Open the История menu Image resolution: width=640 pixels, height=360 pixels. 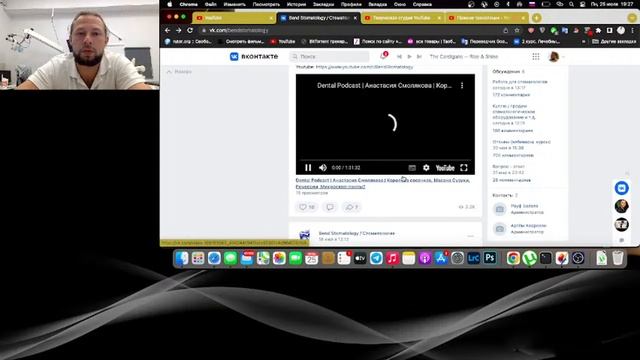(296, 4)
